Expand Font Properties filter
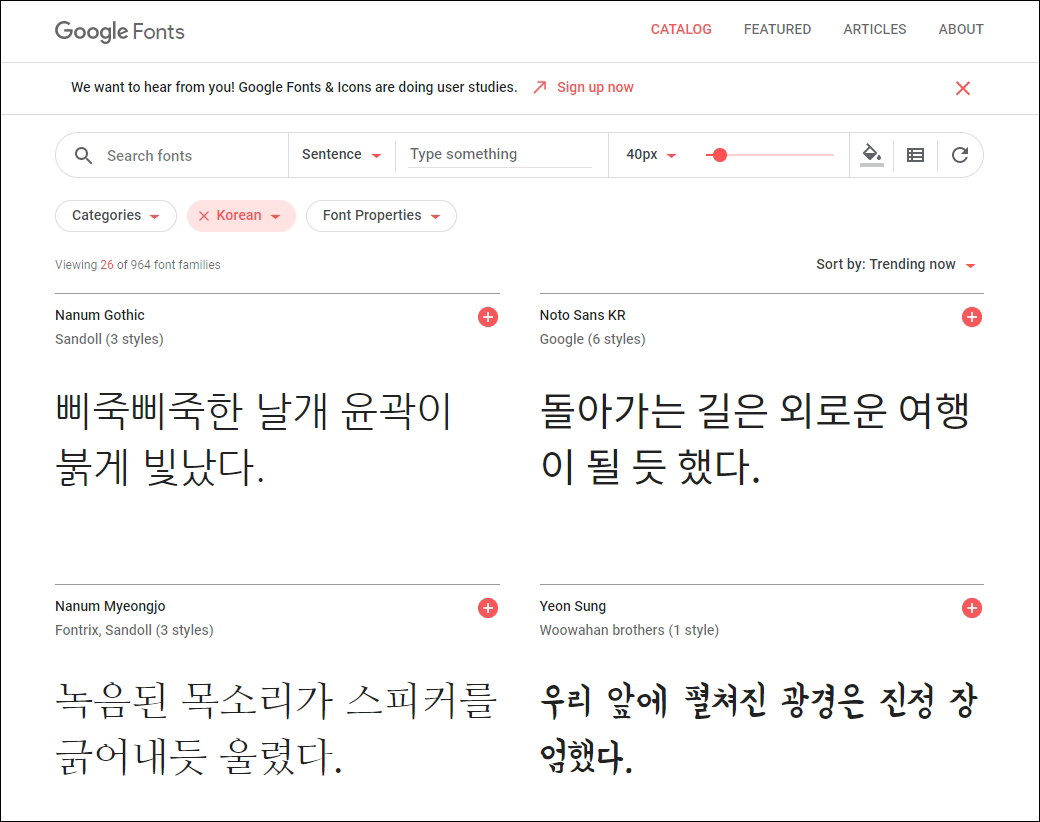Screen dimensions: 1040x822 click(x=381, y=216)
